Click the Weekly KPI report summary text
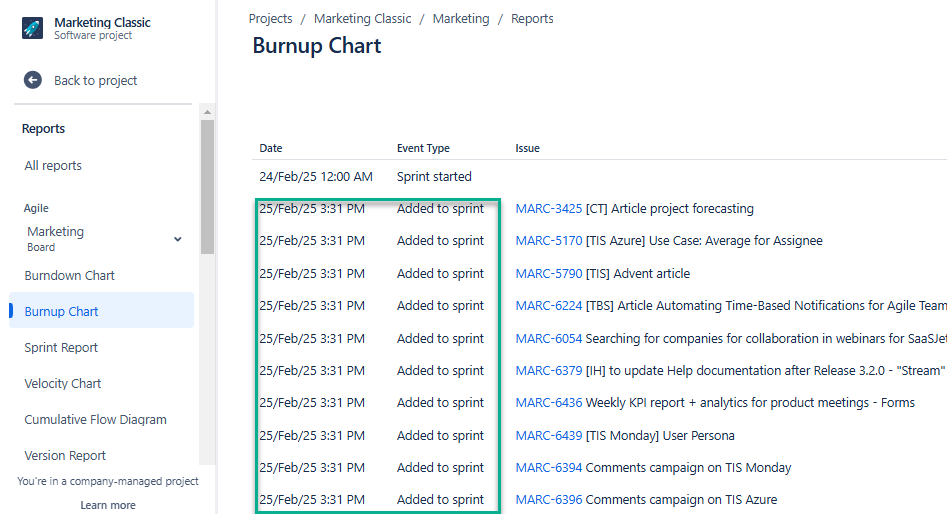Viewport: 947px width, 514px height. click(750, 402)
